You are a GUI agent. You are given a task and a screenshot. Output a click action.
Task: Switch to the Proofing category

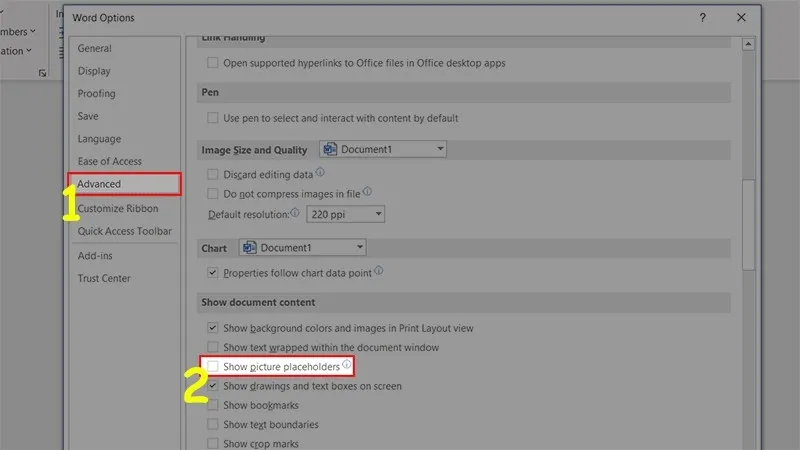(96, 94)
